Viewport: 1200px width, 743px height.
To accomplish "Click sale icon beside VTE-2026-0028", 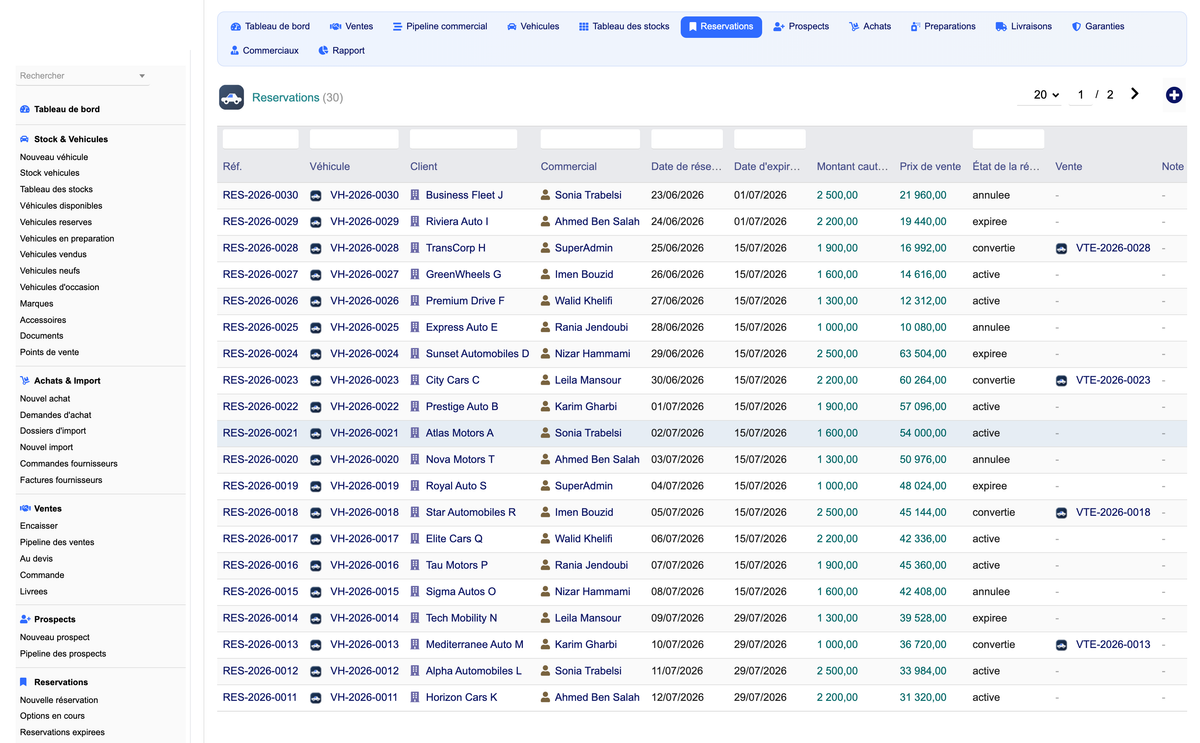I will coord(1062,248).
